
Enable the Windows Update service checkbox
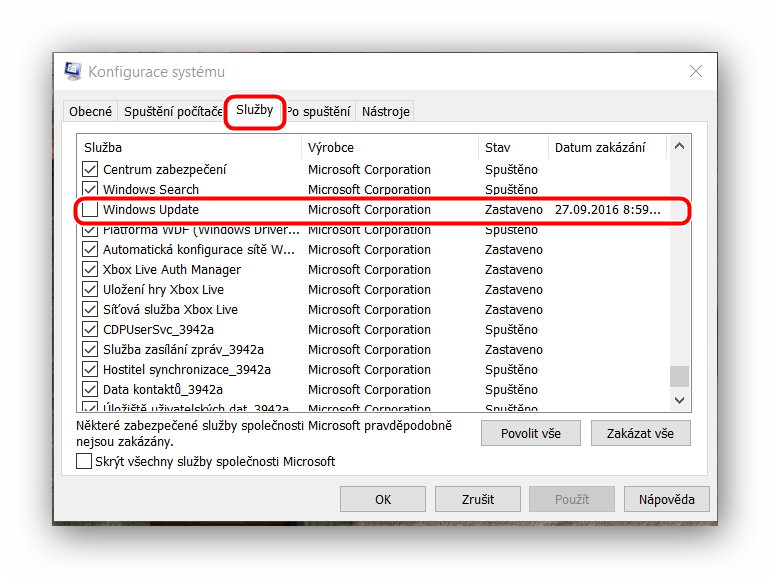pyautogui.click(x=90, y=210)
